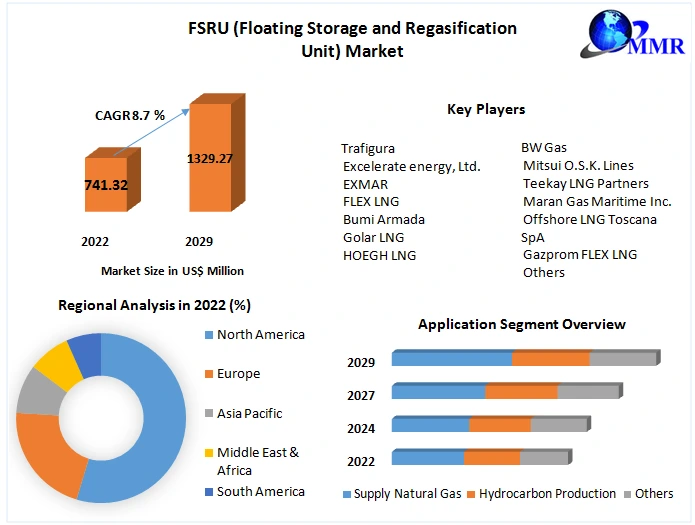The width and height of the screenshot is (695, 525).
Task: Click the South America legend marker
Action: [209, 492]
